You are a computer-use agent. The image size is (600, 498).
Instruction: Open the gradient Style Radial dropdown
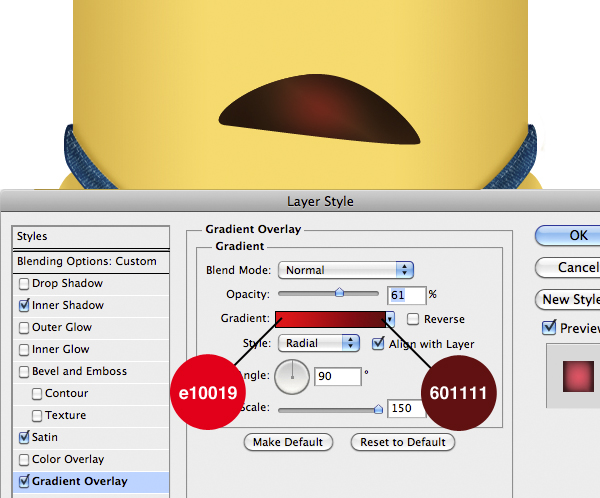click(319, 343)
